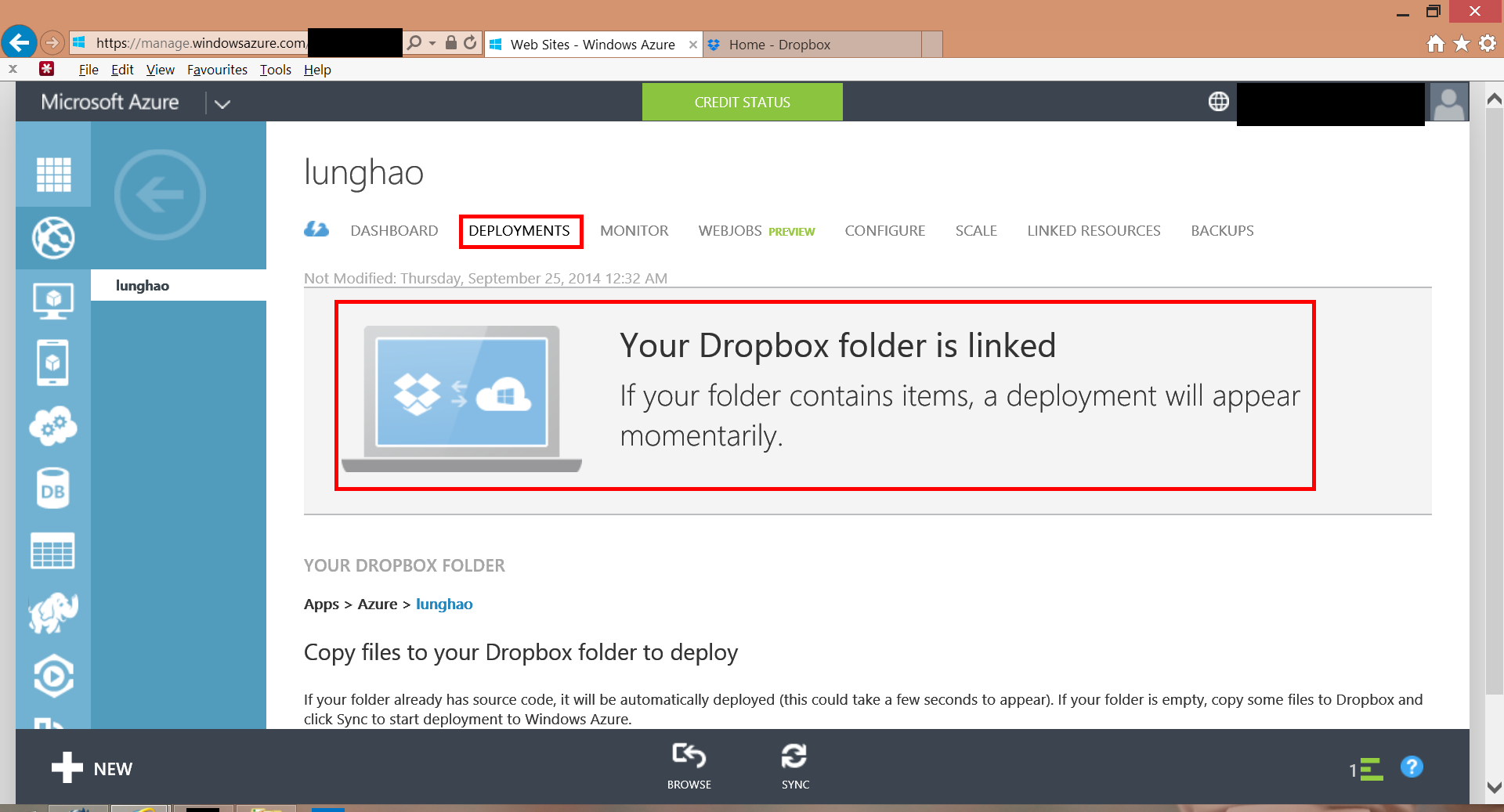Open HDInsight elephant icon in sidebar
Viewport: 1504px width, 812px height.
53,613
